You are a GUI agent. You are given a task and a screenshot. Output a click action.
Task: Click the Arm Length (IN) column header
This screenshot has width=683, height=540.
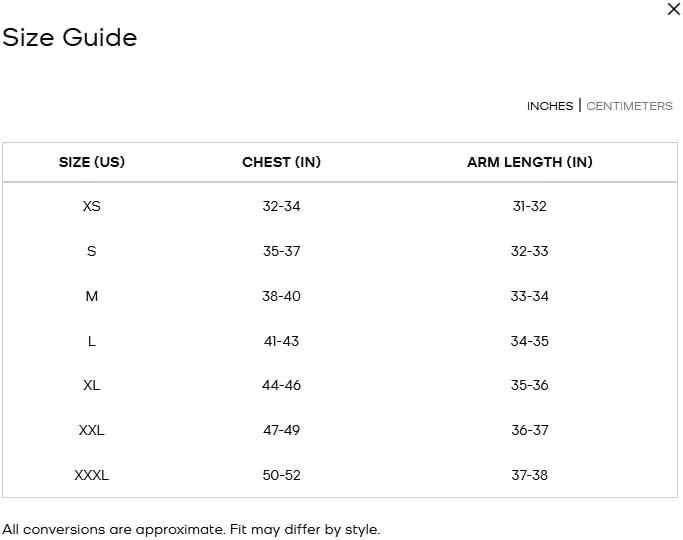tap(529, 162)
